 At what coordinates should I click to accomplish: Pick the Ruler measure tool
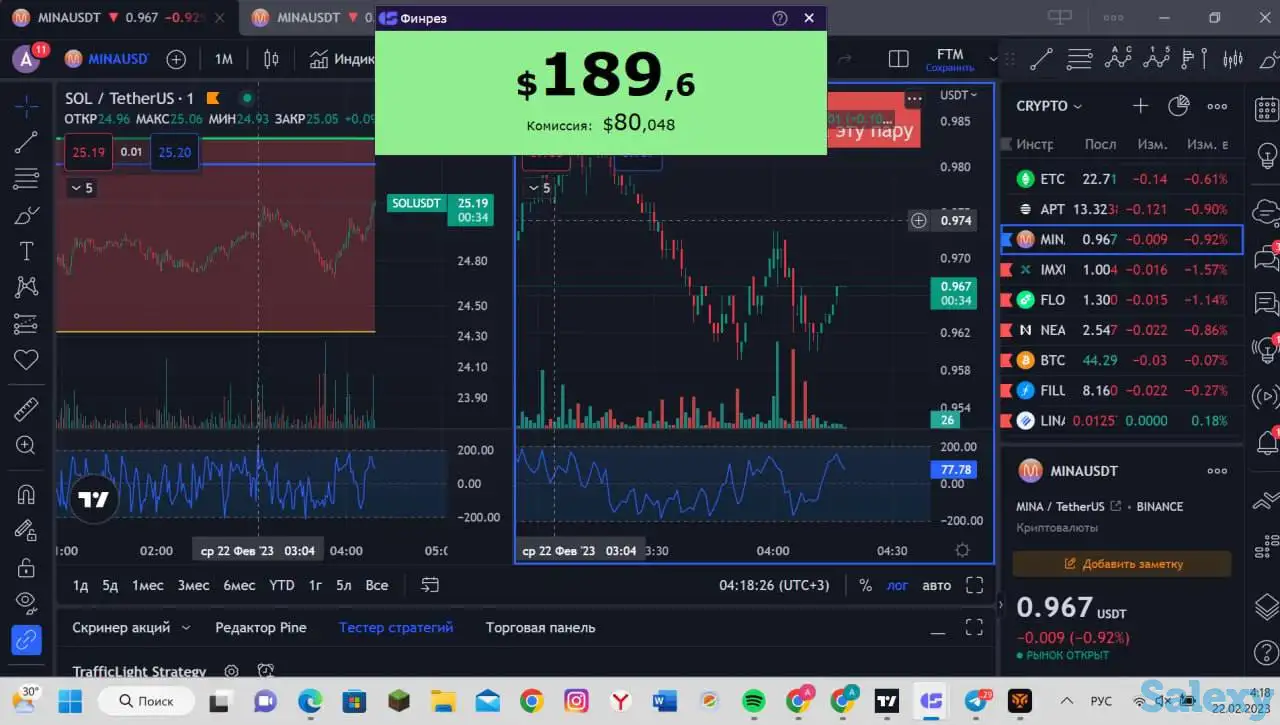(x=26, y=408)
